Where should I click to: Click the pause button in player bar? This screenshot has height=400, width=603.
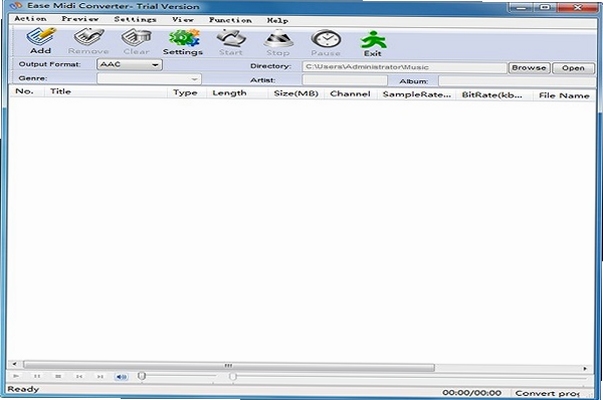point(37,376)
